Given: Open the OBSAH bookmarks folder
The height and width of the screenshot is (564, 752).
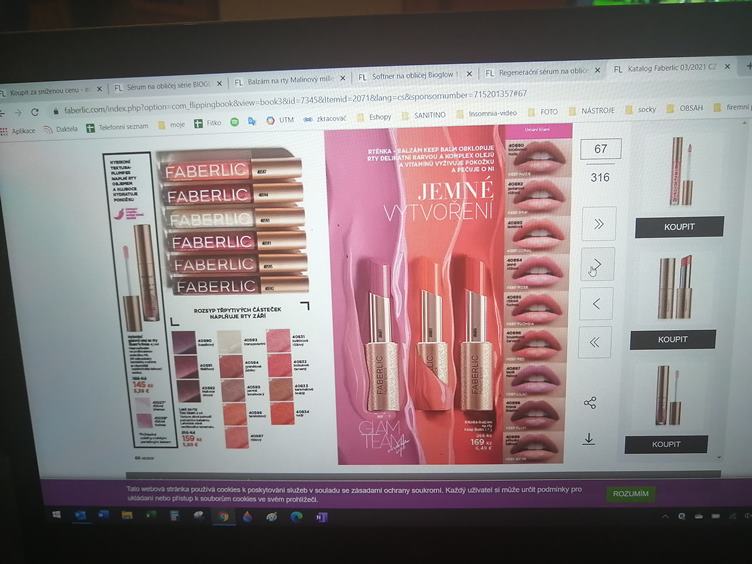Looking at the screenshot, I should click(x=685, y=108).
